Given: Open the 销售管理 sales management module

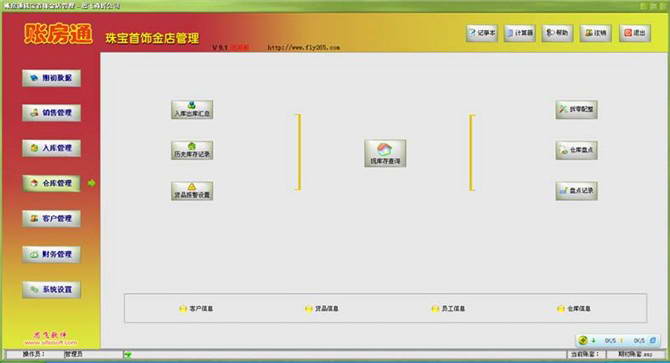Looking at the screenshot, I should 51,113.
